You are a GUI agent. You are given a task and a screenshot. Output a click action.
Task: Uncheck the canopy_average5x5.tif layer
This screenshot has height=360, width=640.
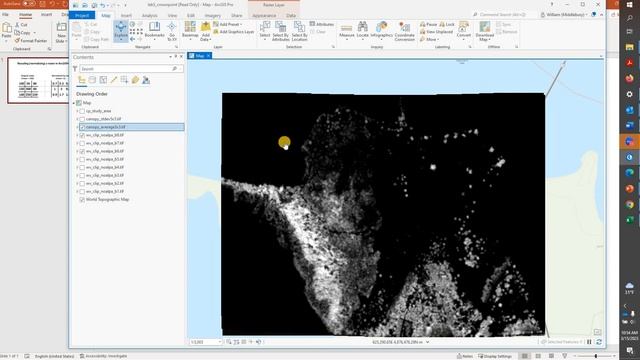click(x=82, y=127)
